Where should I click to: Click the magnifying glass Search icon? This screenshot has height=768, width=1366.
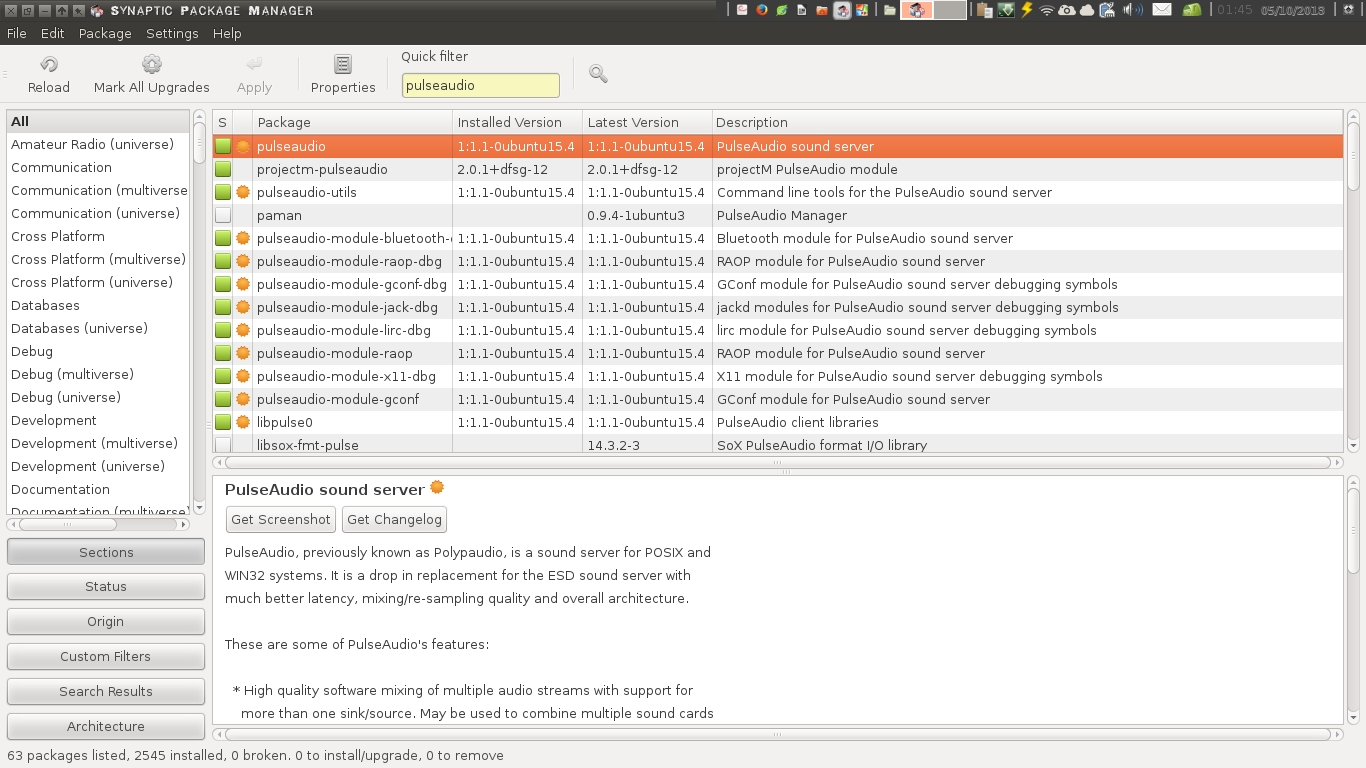coord(598,73)
